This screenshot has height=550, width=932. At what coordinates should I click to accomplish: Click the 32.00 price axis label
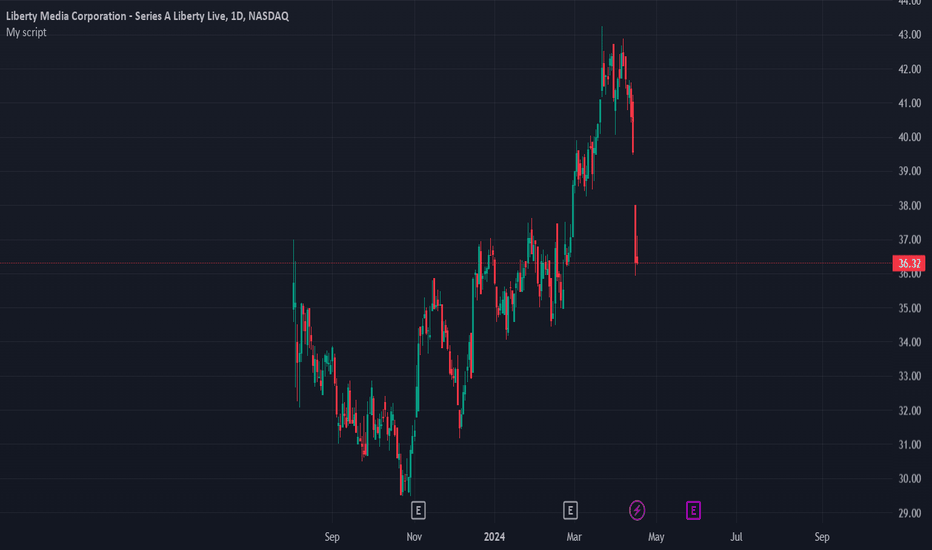tap(909, 410)
